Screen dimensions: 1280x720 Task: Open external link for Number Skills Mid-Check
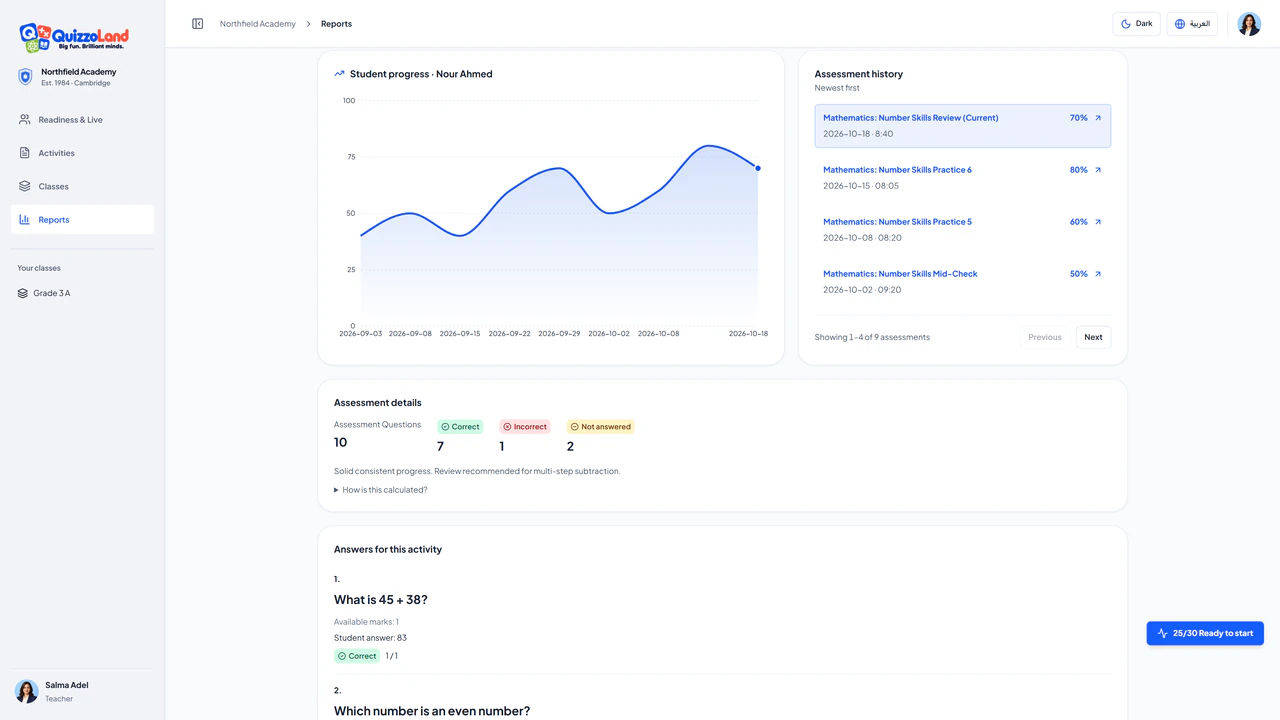tap(1098, 274)
